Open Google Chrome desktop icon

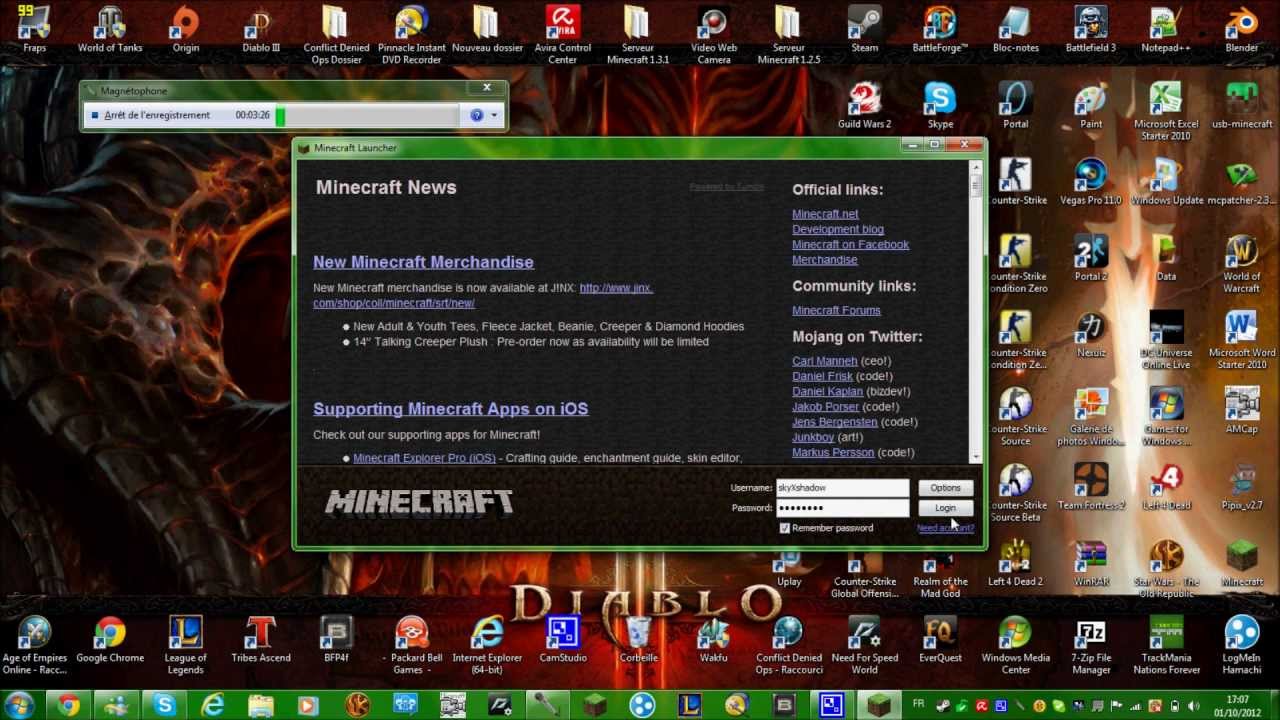pos(110,640)
